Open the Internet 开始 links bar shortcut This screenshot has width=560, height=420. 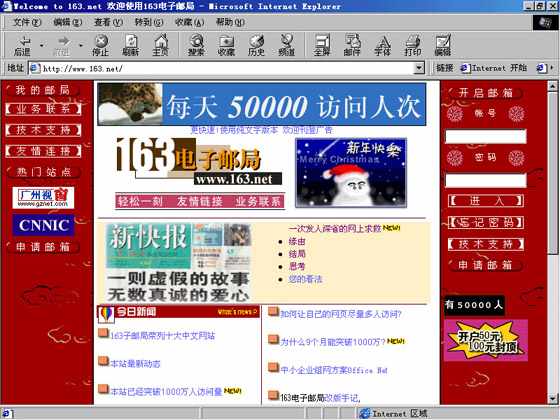tap(494, 68)
